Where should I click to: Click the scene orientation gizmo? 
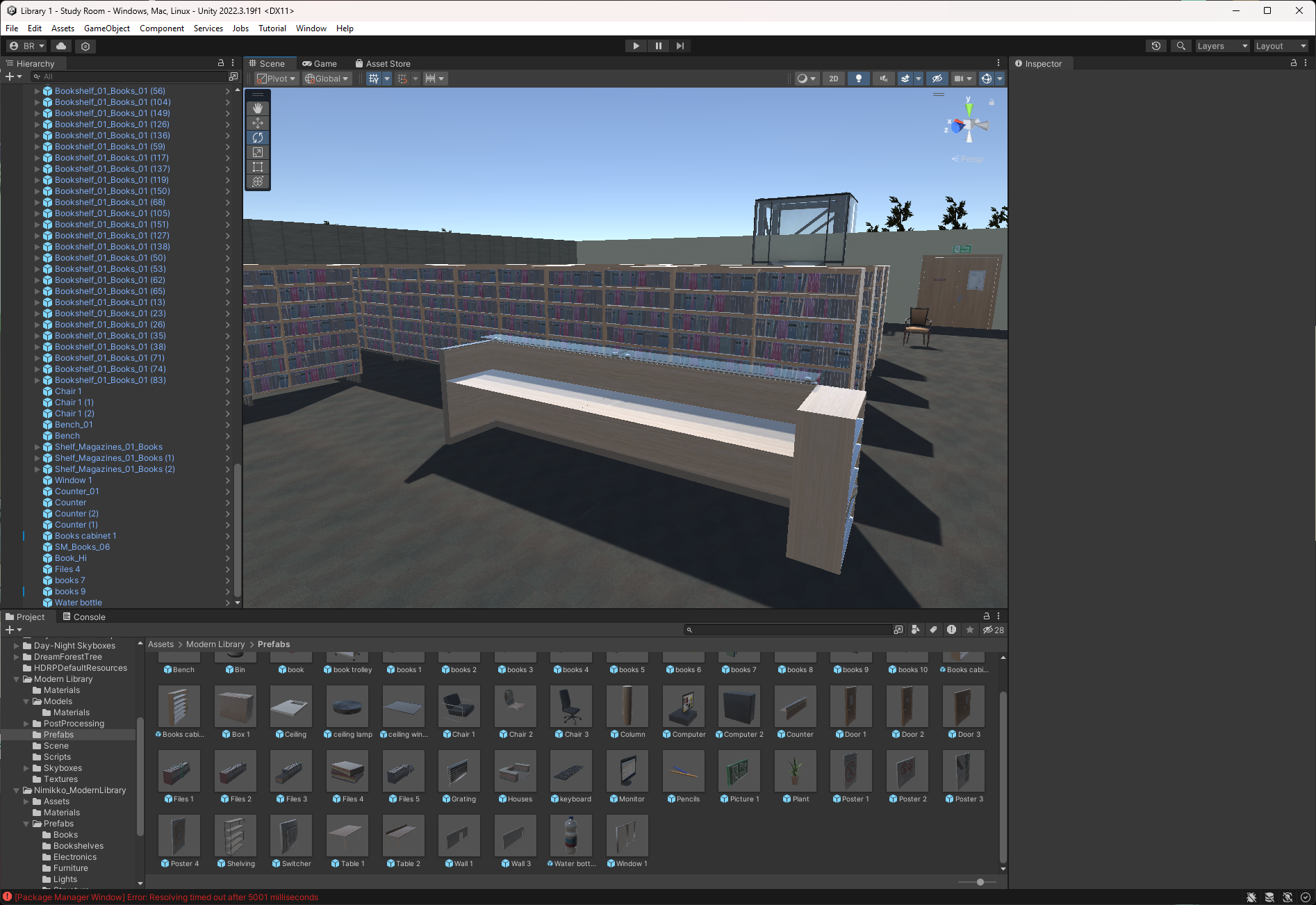click(968, 127)
